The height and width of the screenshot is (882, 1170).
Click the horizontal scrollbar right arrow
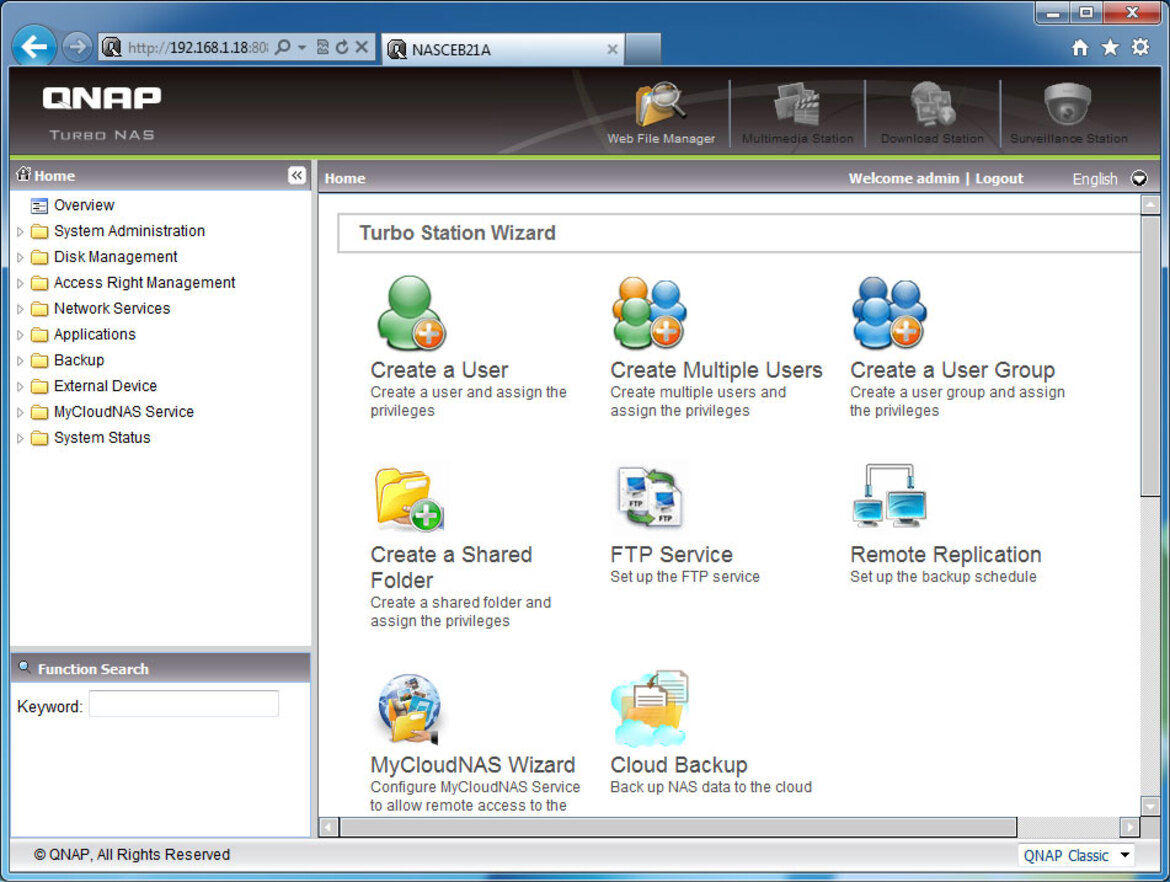tap(1130, 827)
